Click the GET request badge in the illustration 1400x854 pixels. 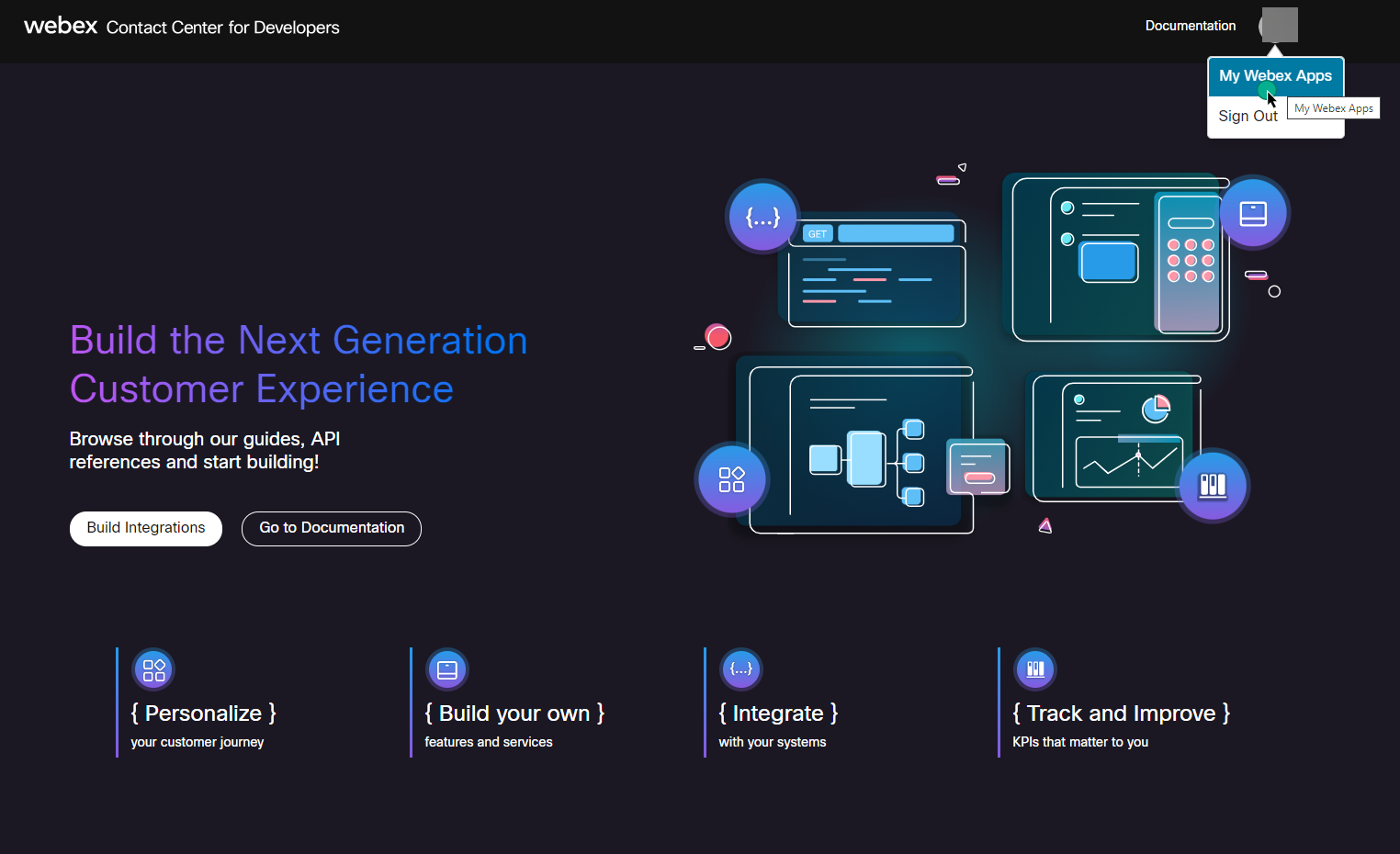click(817, 233)
